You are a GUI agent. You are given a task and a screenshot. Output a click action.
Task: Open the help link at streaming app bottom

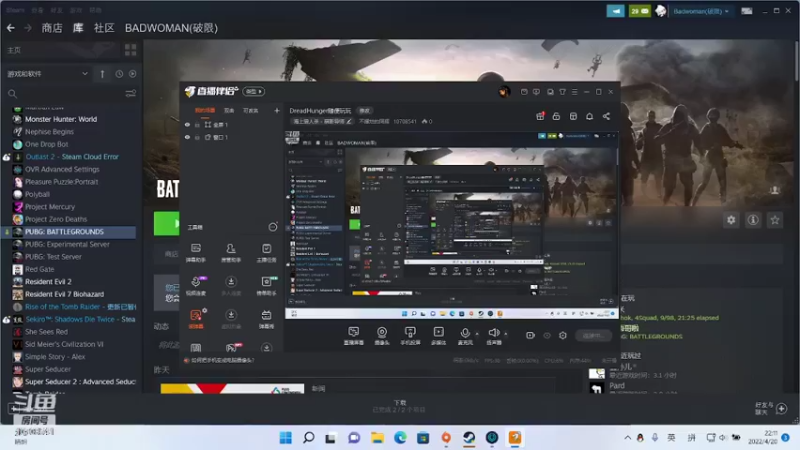tap(222, 360)
